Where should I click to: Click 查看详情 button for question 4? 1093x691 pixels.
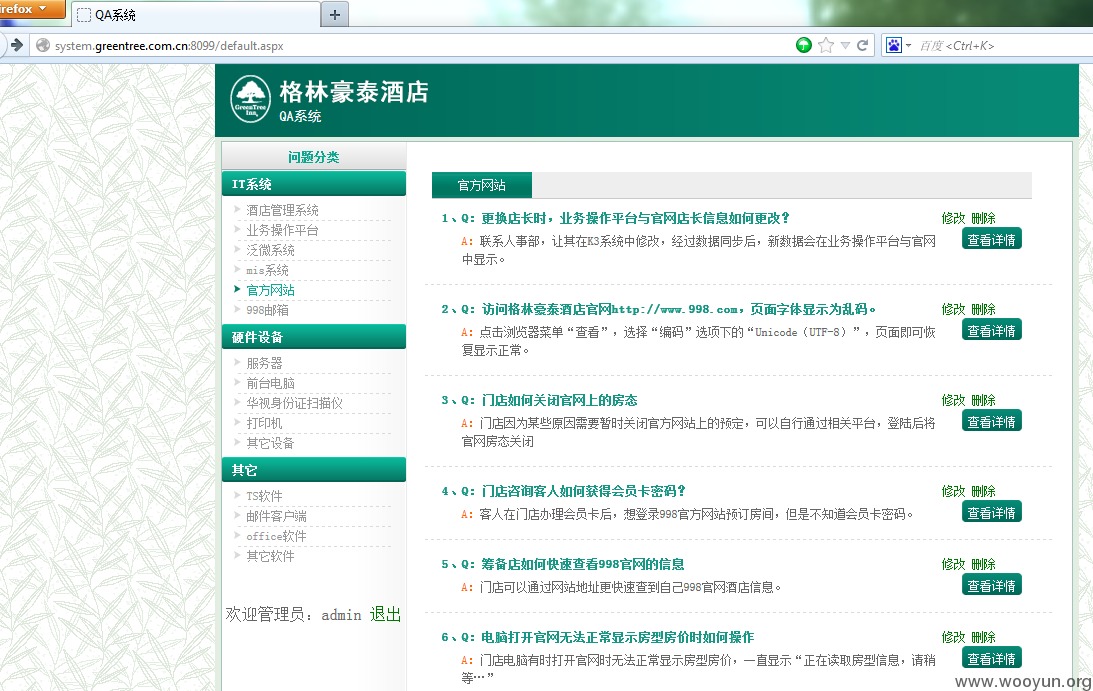(x=991, y=512)
